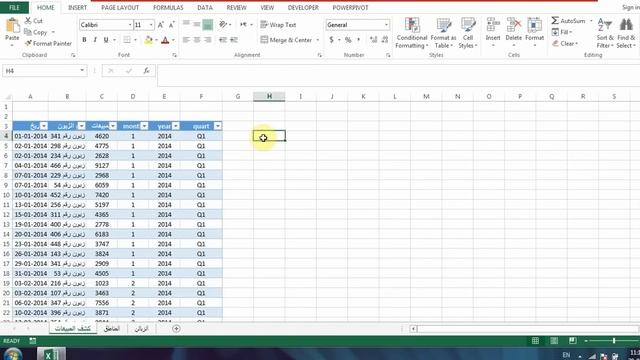The width and height of the screenshot is (640, 360).
Task: Open the font size dropdown
Action: (x=151, y=25)
